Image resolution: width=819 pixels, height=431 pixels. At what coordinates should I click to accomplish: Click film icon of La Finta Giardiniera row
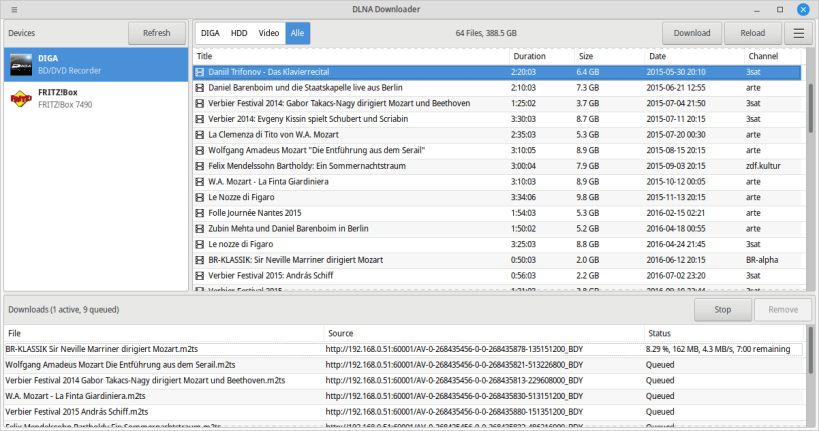(200, 182)
